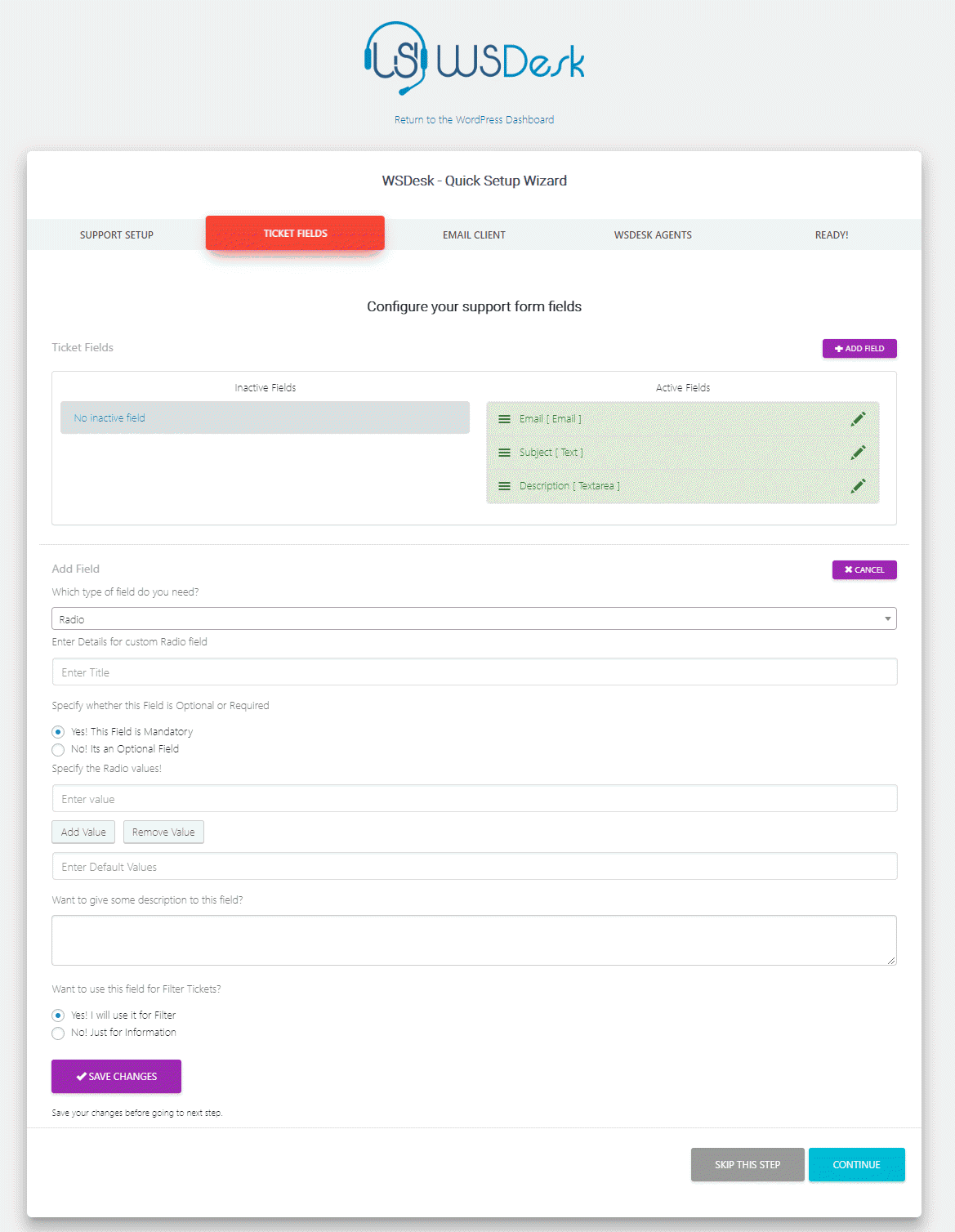Click the reorder handle next to Subject
The width and height of the screenshot is (955, 1232).
[x=504, y=453]
